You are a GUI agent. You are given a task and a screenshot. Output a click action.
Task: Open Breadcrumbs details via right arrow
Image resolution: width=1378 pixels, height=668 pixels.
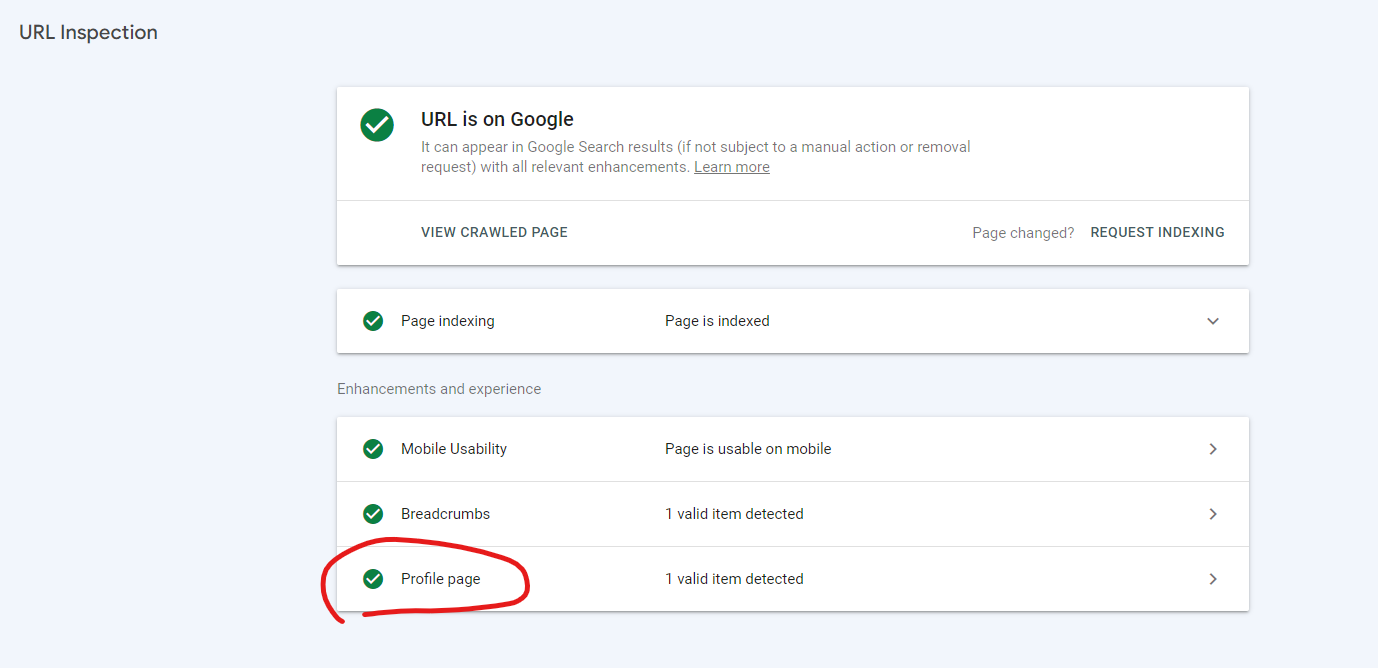[1212, 514]
